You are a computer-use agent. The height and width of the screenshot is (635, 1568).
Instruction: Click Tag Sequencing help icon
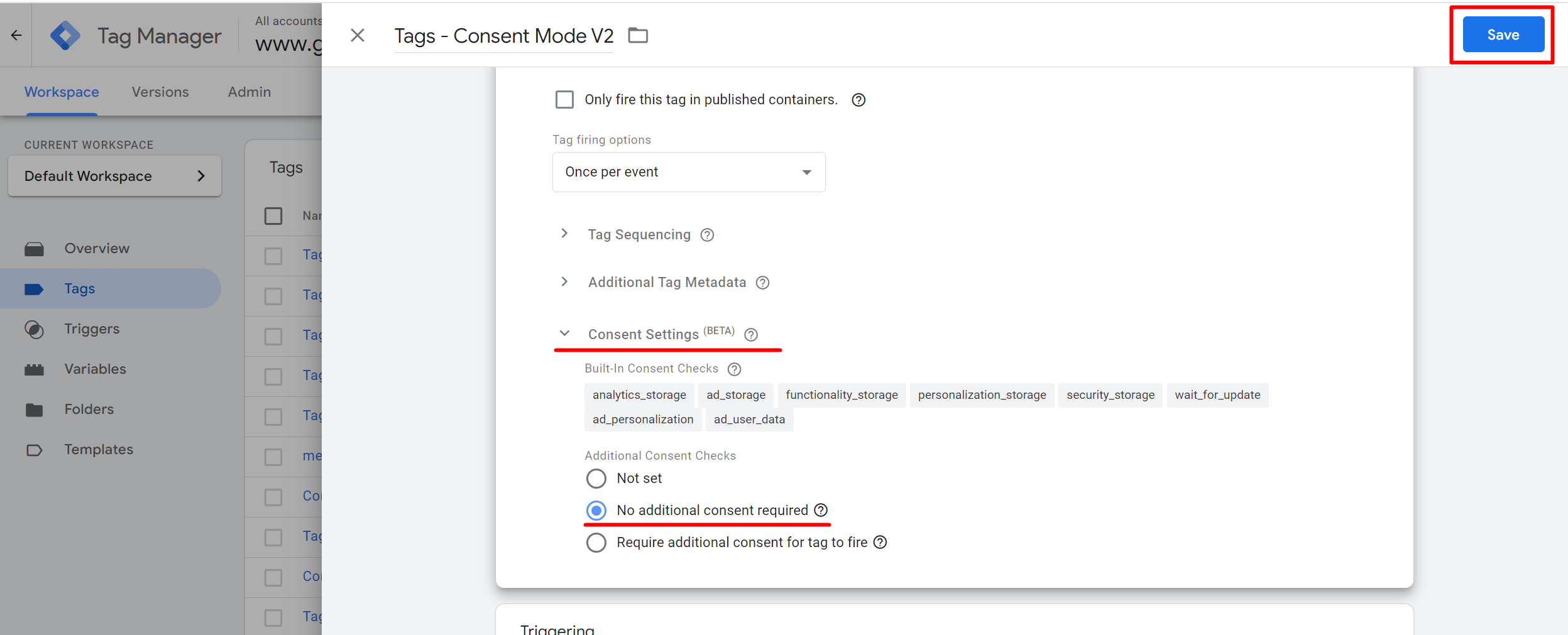pos(708,235)
